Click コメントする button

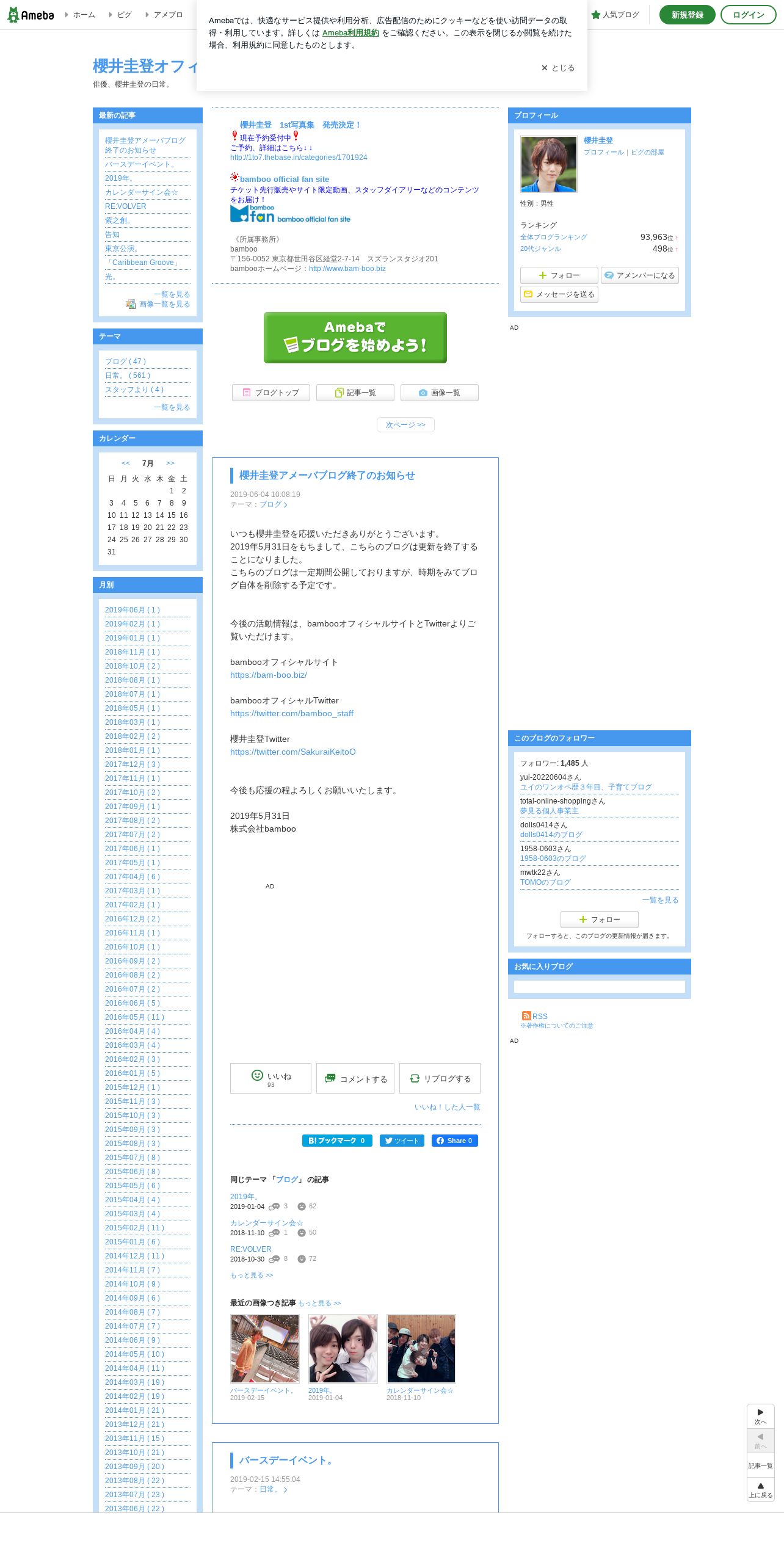coord(355,1078)
